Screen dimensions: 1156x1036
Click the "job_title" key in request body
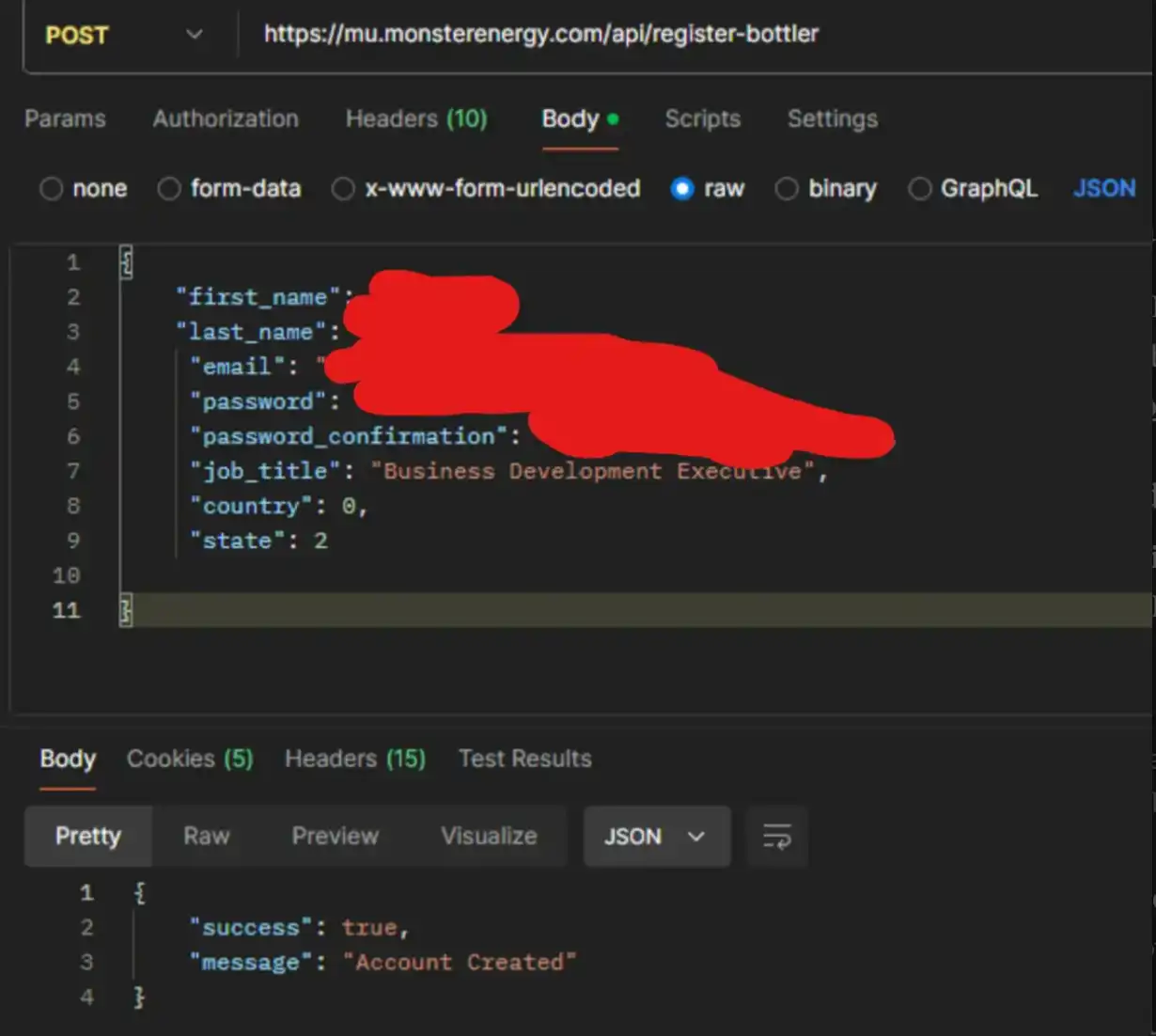[265, 471]
